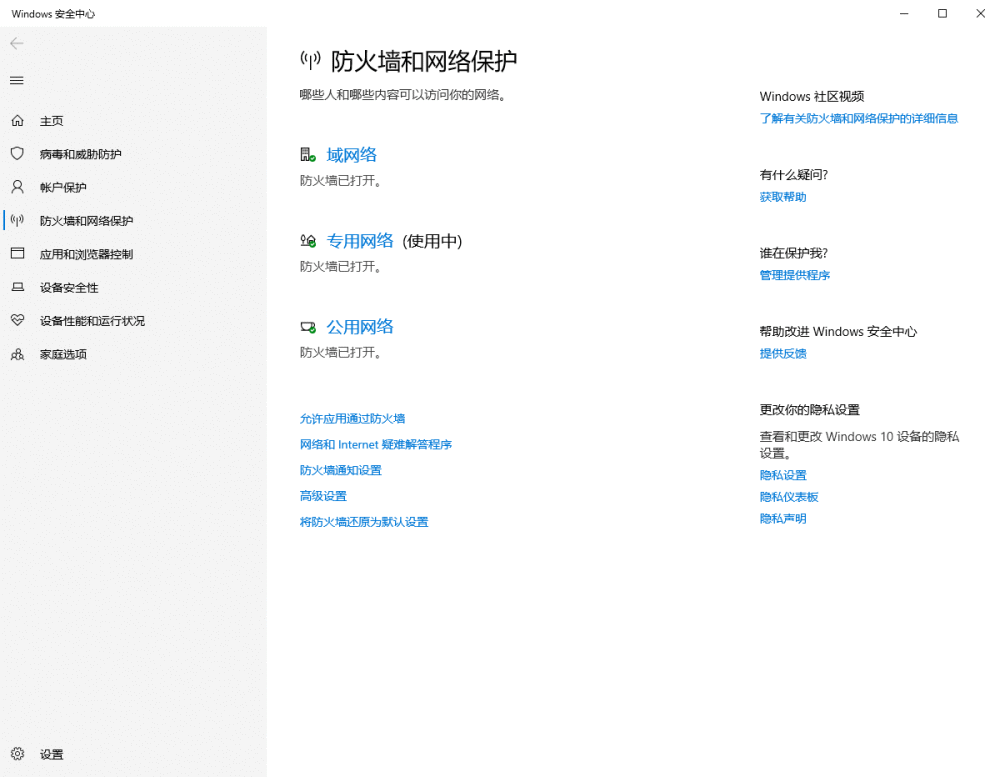Click the (使用中) label
Image resolution: width=1000 pixels, height=777 pixels.
click(x=432, y=241)
